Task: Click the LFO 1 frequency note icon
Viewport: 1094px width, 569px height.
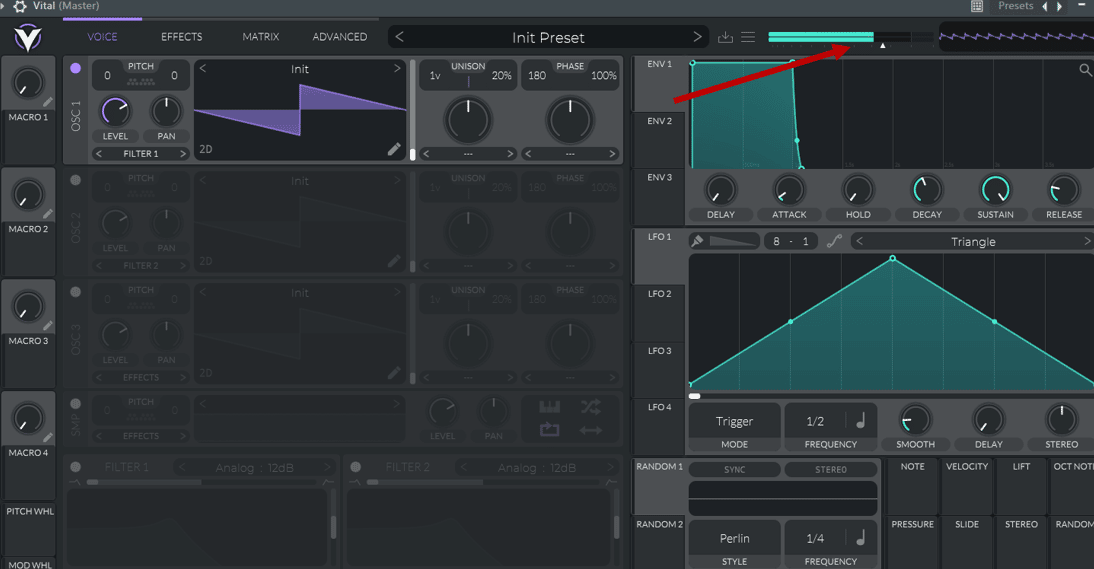Action: [861, 420]
